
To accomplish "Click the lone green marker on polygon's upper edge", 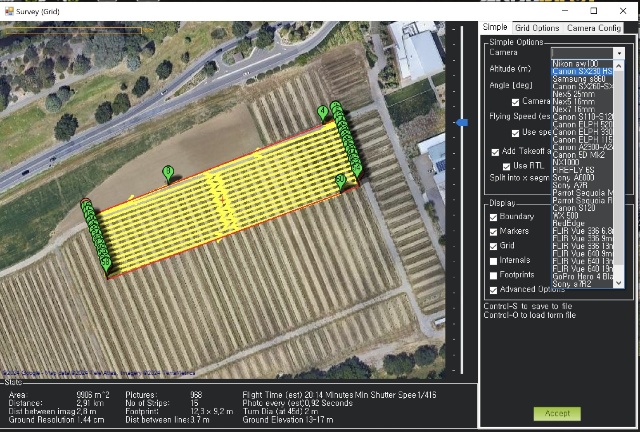I will [167, 173].
